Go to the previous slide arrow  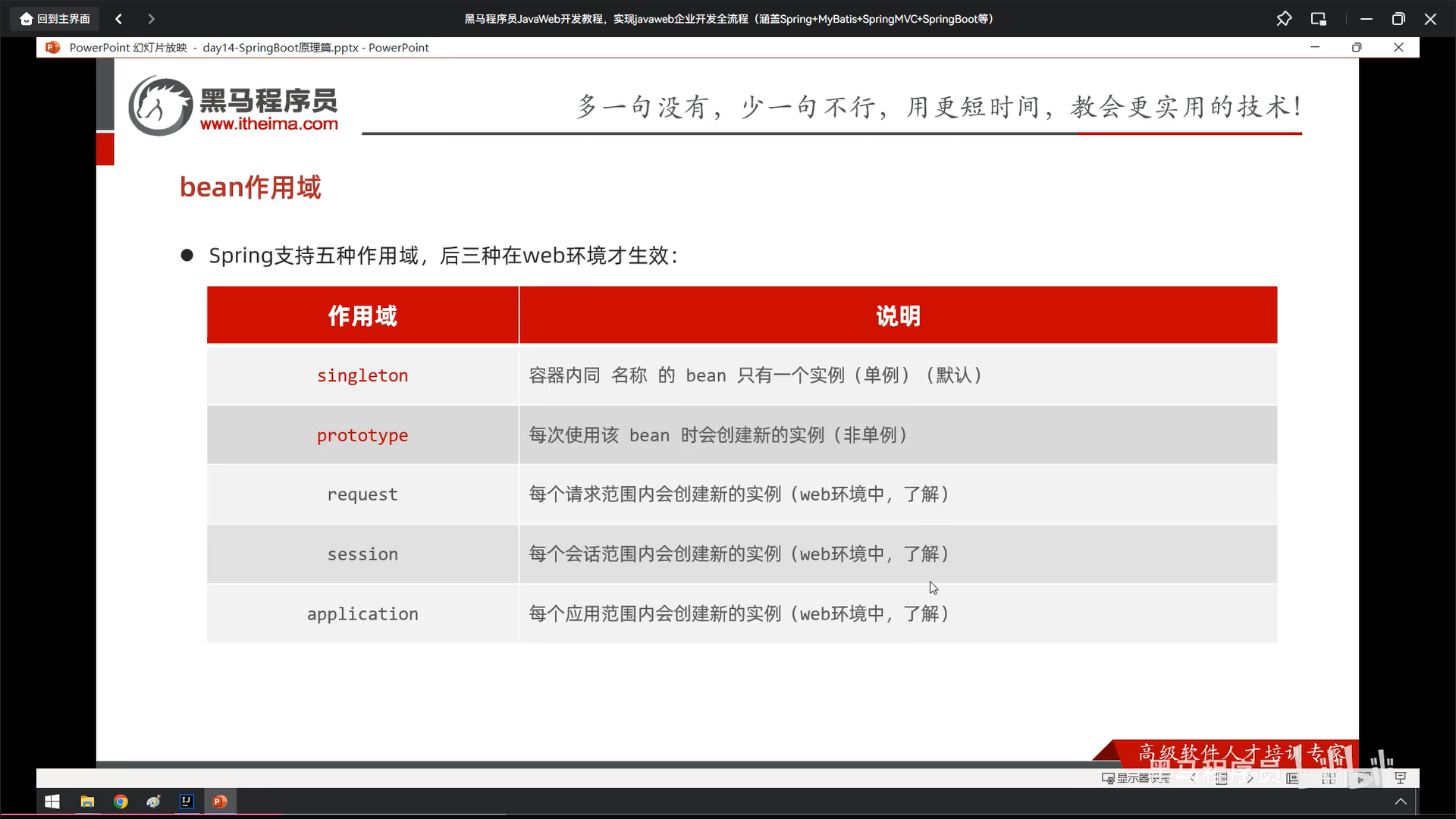(x=1193, y=778)
